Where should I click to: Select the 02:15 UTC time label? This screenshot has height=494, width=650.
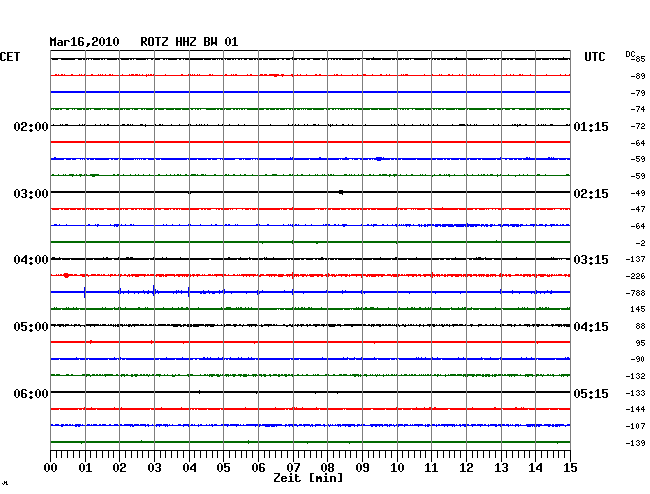point(591,194)
